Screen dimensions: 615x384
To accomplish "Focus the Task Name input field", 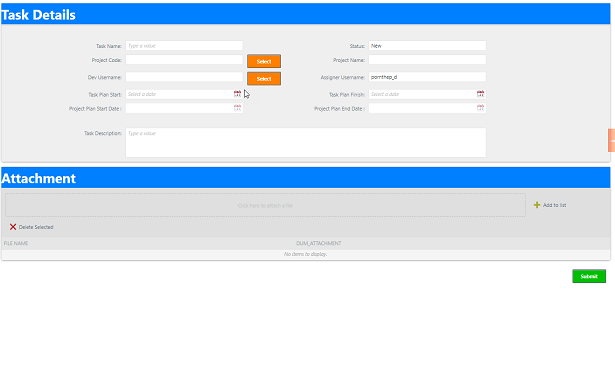I will [184, 45].
